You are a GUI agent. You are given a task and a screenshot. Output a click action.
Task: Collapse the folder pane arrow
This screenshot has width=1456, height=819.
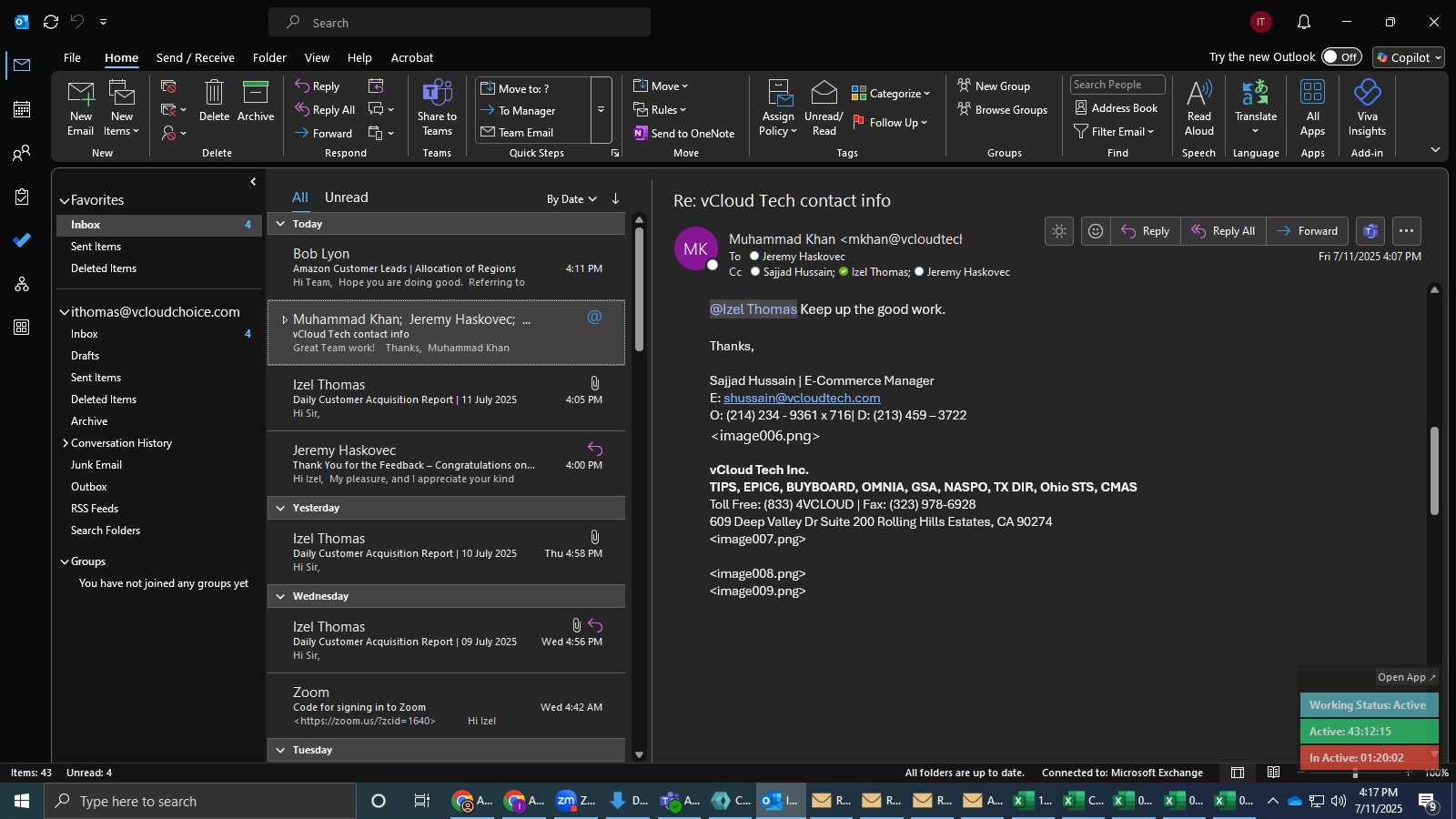253,182
